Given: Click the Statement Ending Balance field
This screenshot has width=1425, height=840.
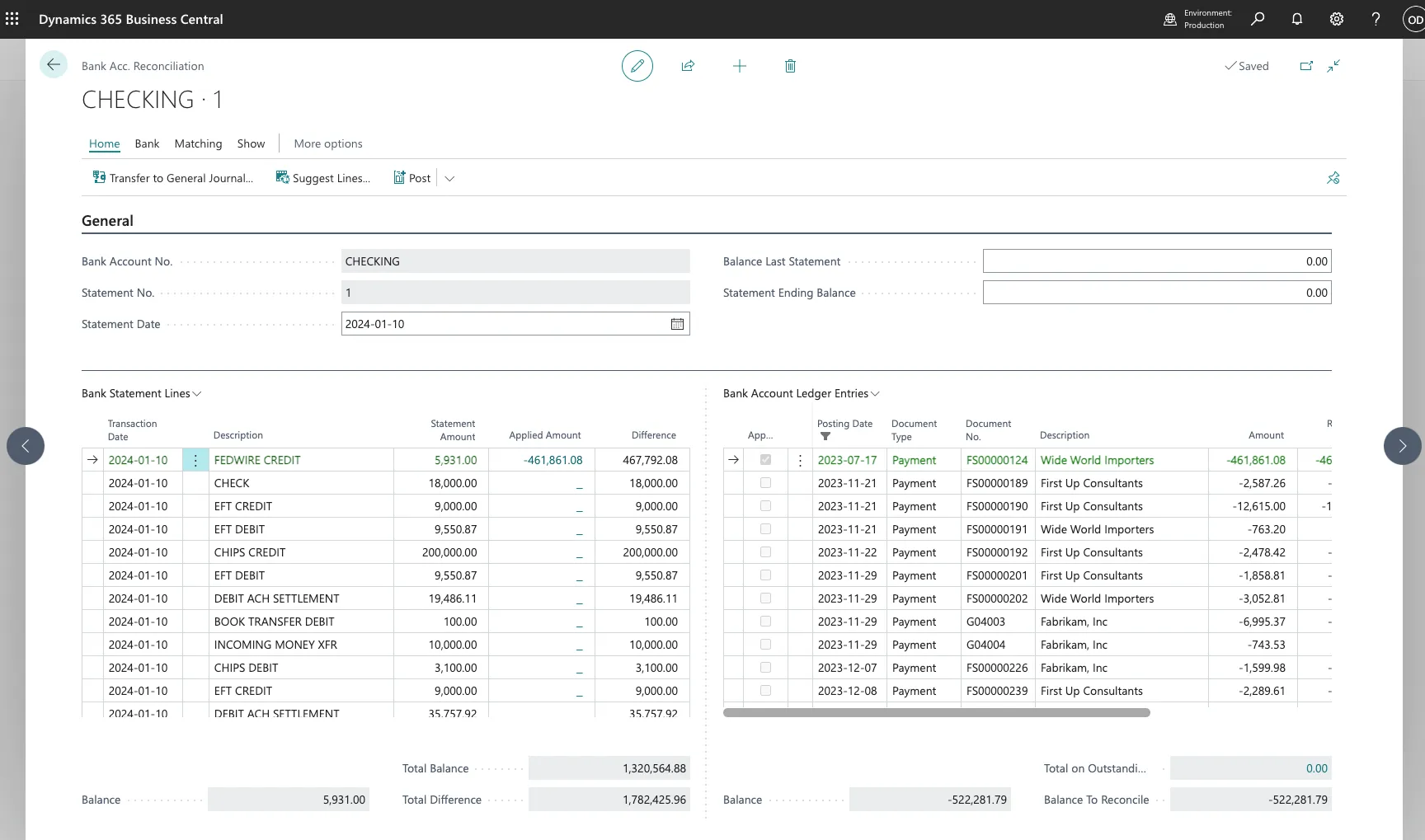Looking at the screenshot, I should (1157, 293).
